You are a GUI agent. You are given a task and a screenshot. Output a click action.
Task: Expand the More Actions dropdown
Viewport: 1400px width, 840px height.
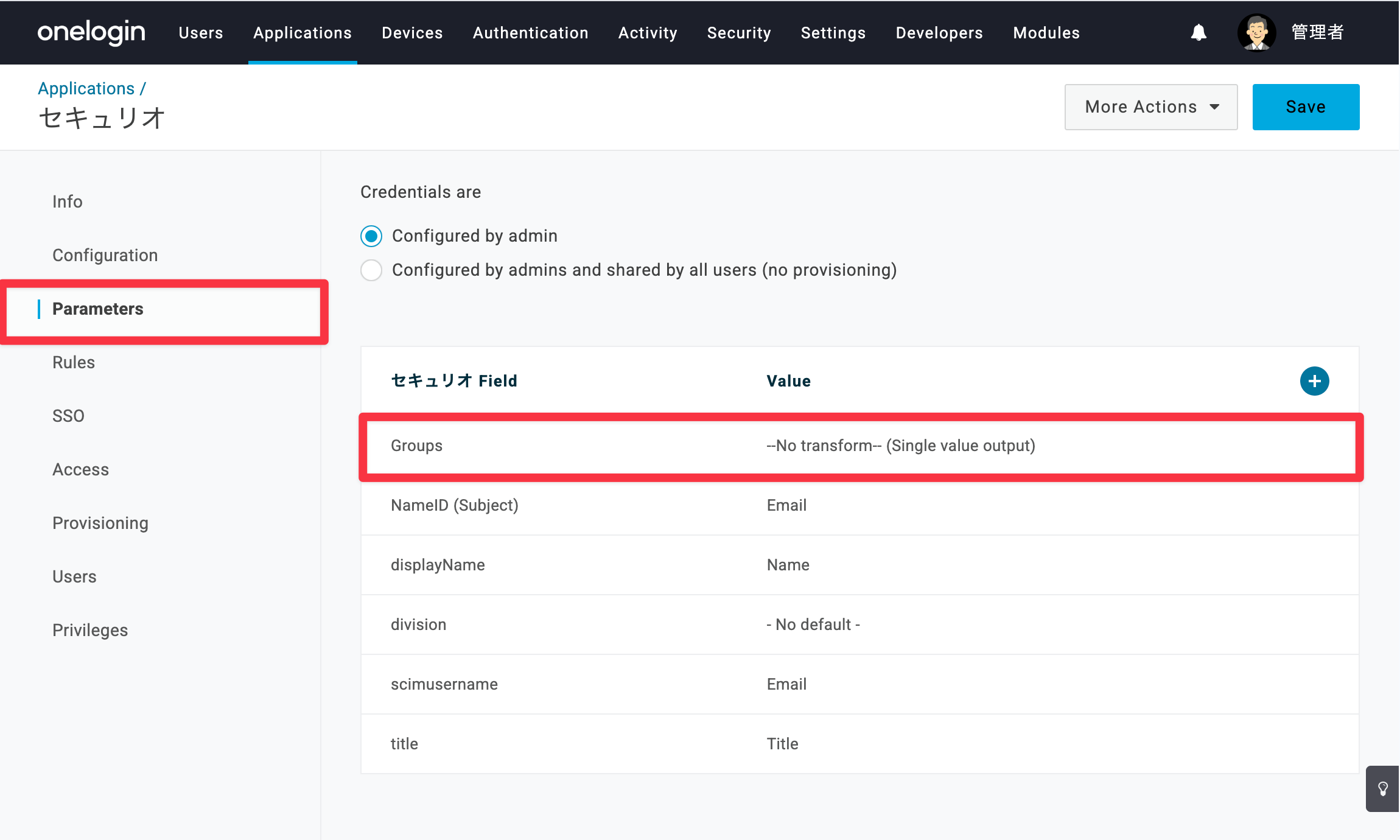click(x=1150, y=107)
